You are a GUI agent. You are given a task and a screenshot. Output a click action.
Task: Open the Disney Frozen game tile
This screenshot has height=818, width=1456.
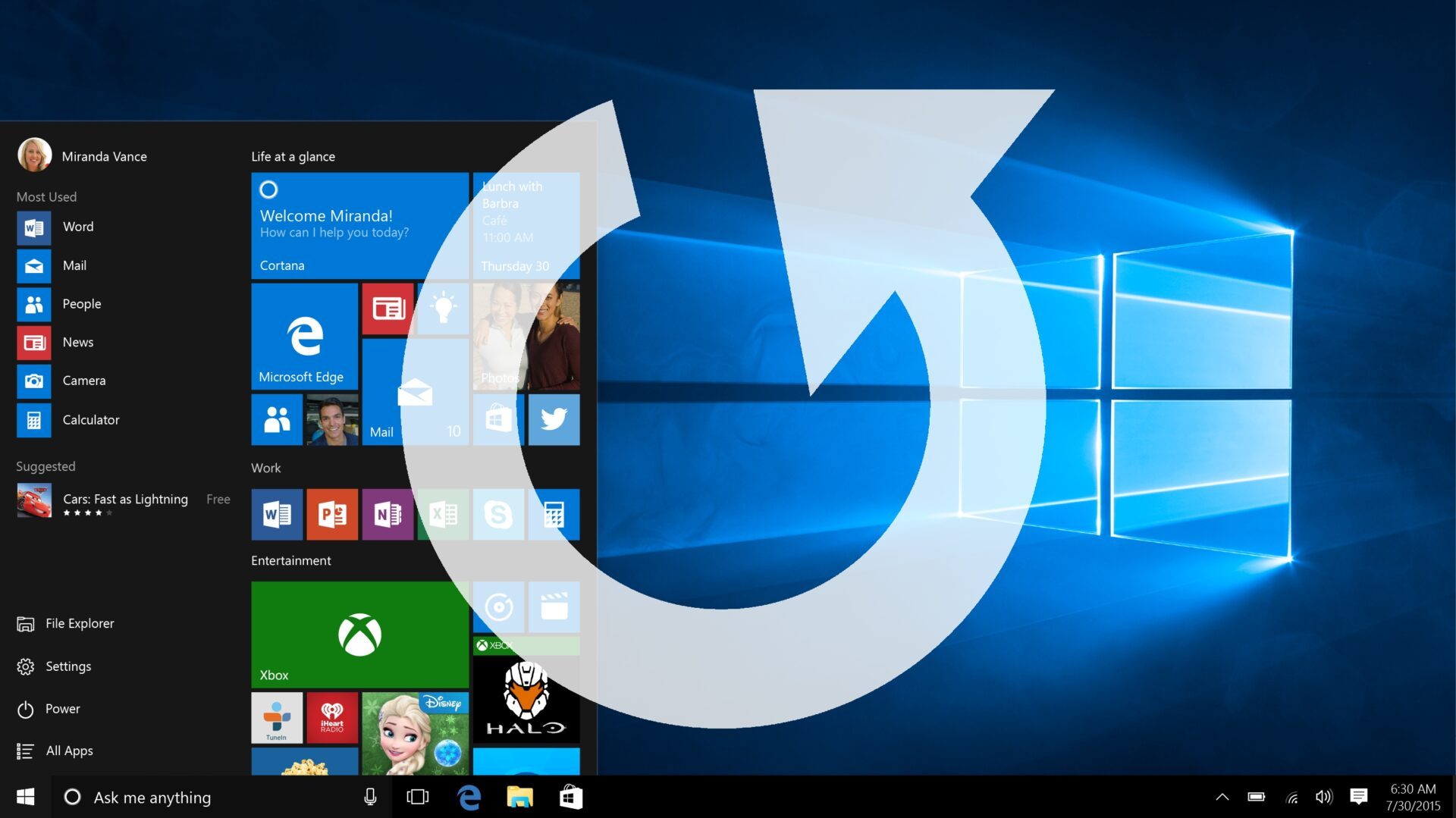(415, 733)
